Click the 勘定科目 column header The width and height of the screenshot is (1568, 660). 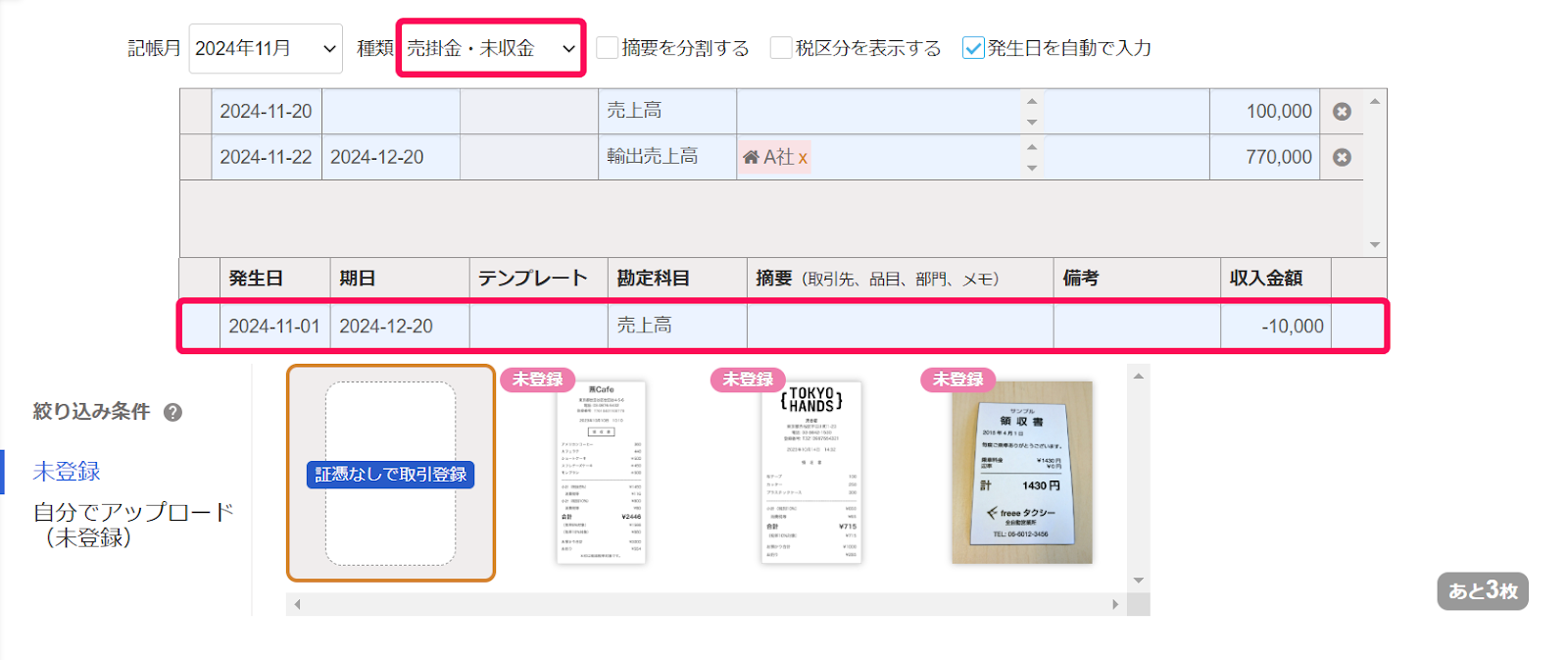point(677,279)
